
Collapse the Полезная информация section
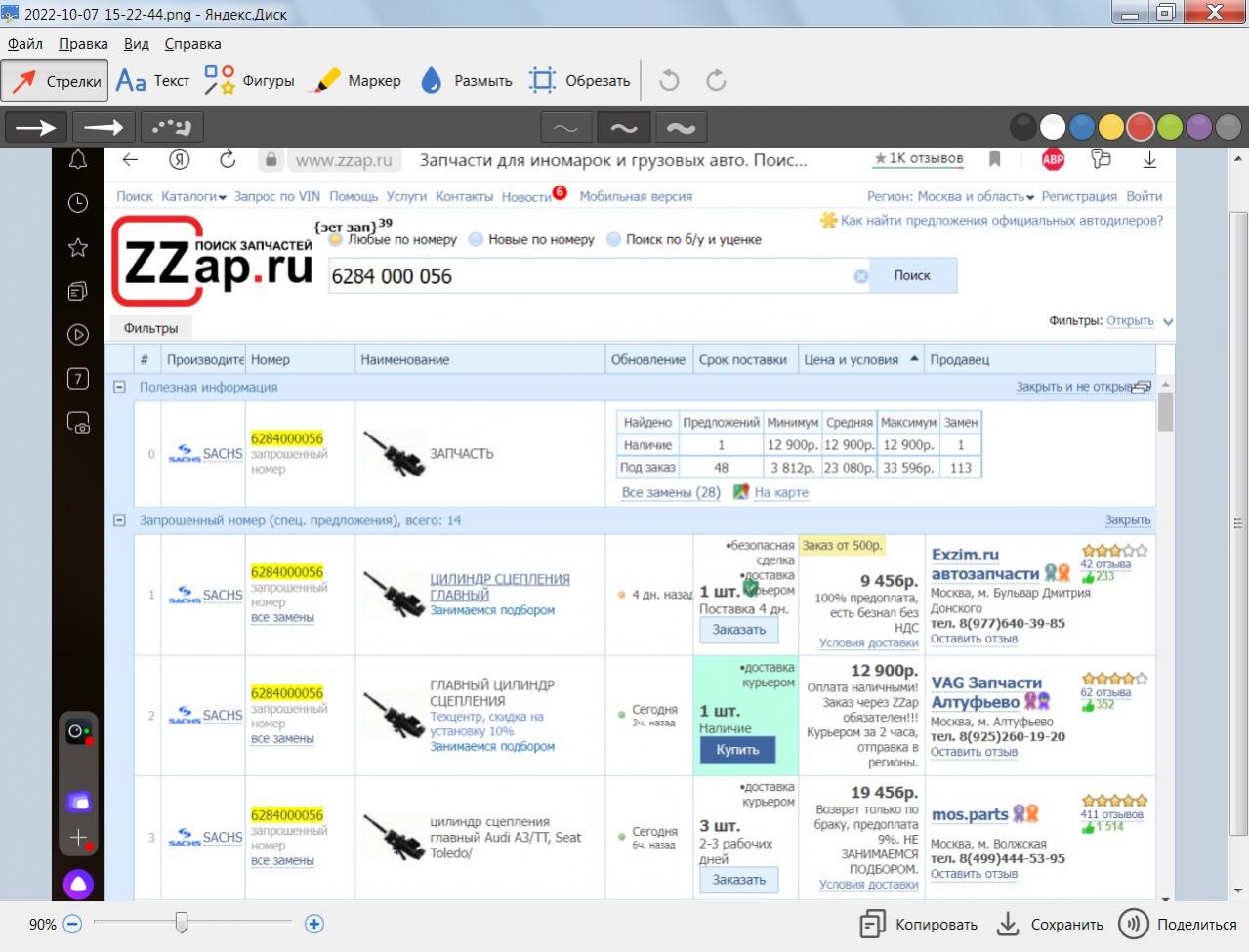coord(119,387)
